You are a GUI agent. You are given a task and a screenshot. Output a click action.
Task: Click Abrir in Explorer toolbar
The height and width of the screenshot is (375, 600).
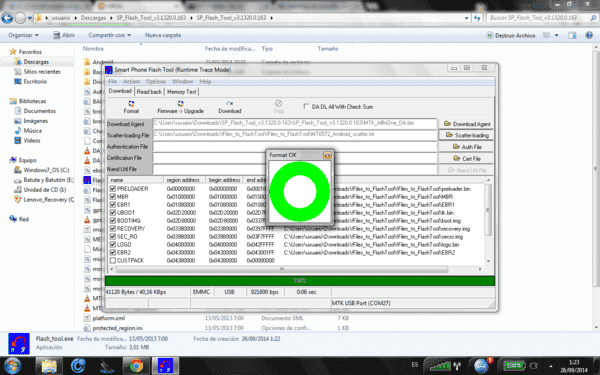[64, 35]
